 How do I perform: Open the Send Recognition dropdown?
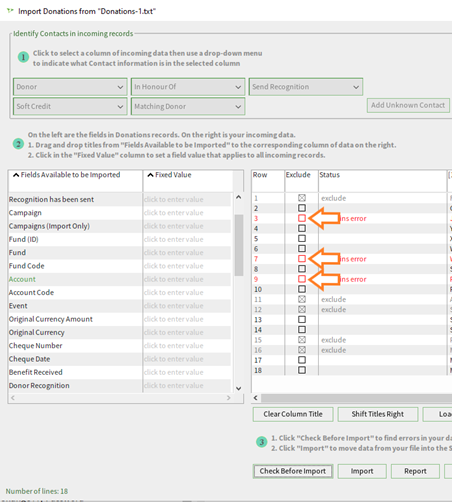[x=306, y=87]
